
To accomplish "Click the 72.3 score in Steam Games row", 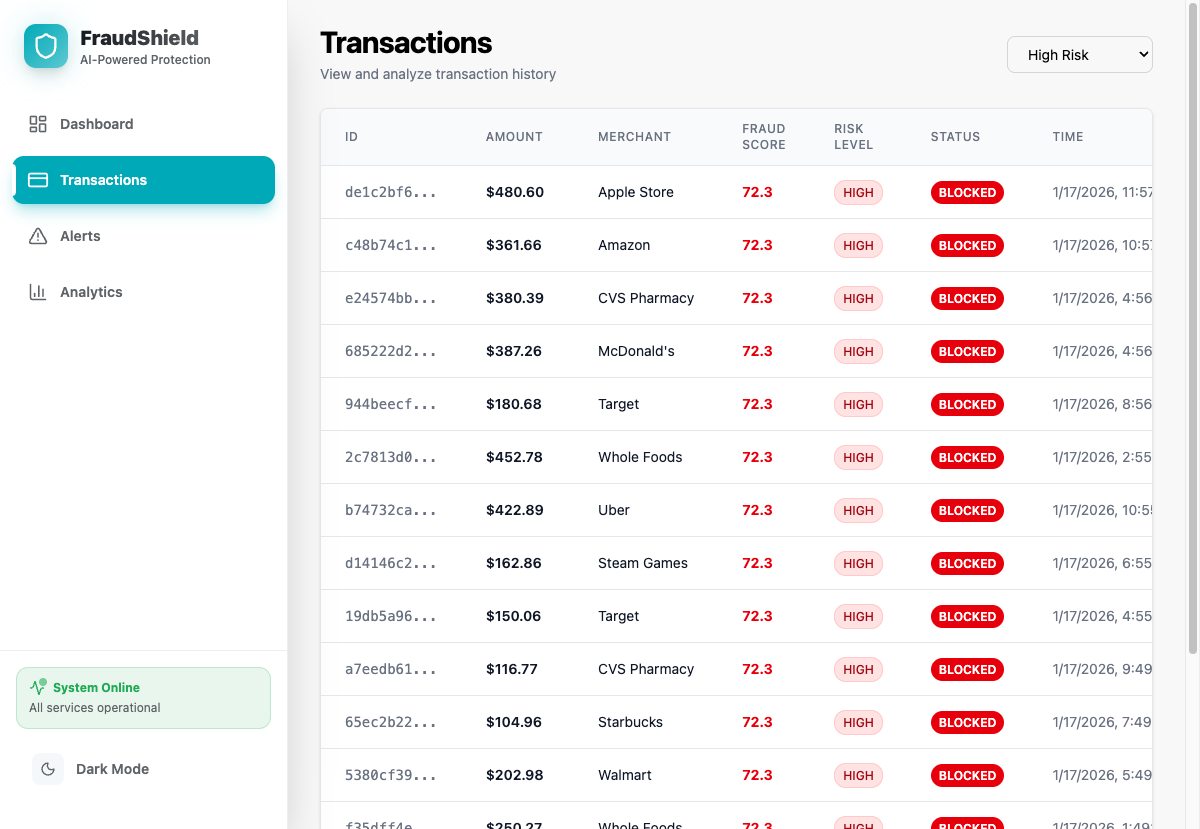I will pos(757,563).
